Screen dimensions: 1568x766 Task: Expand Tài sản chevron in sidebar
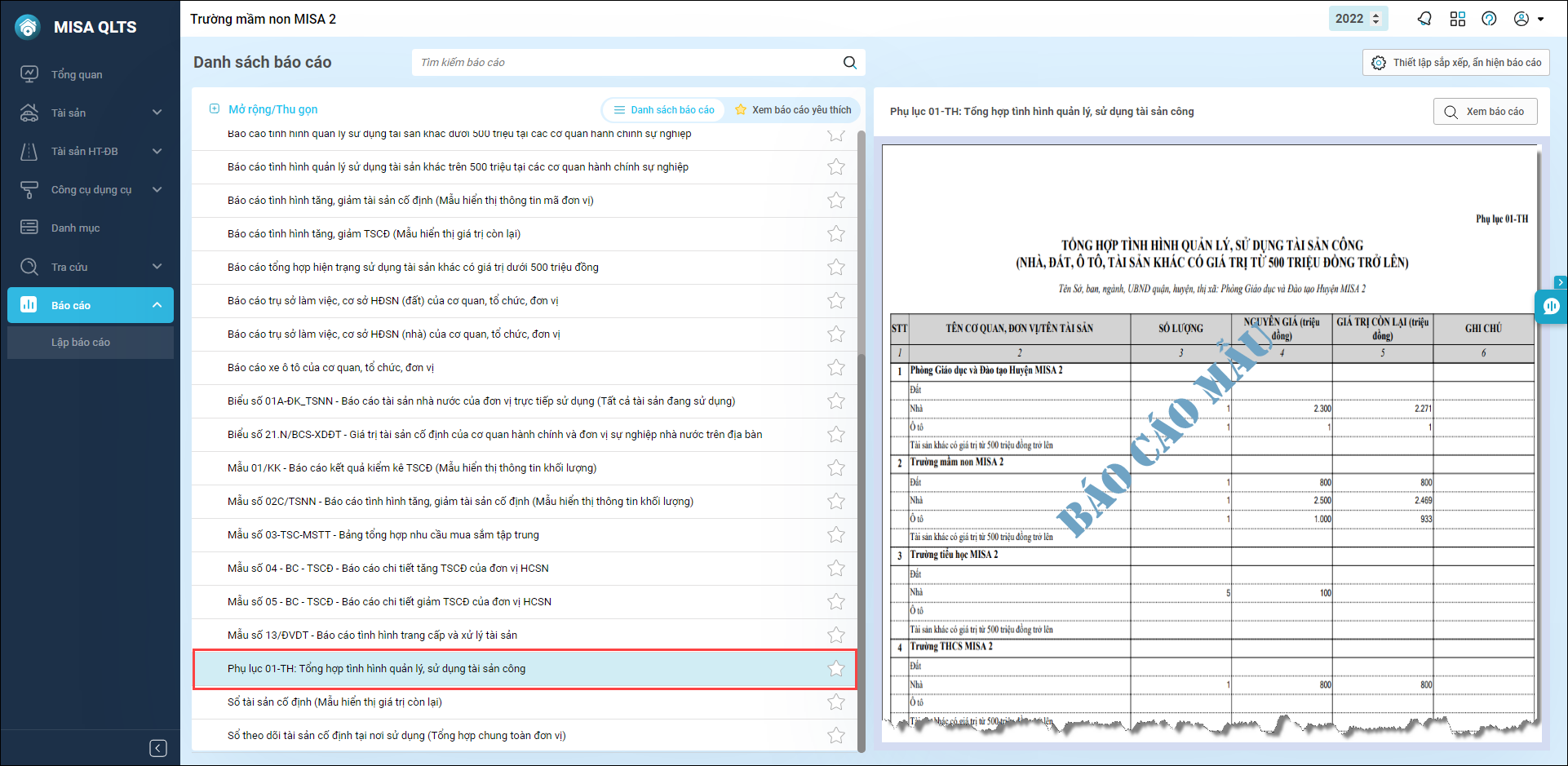click(157, 113)
